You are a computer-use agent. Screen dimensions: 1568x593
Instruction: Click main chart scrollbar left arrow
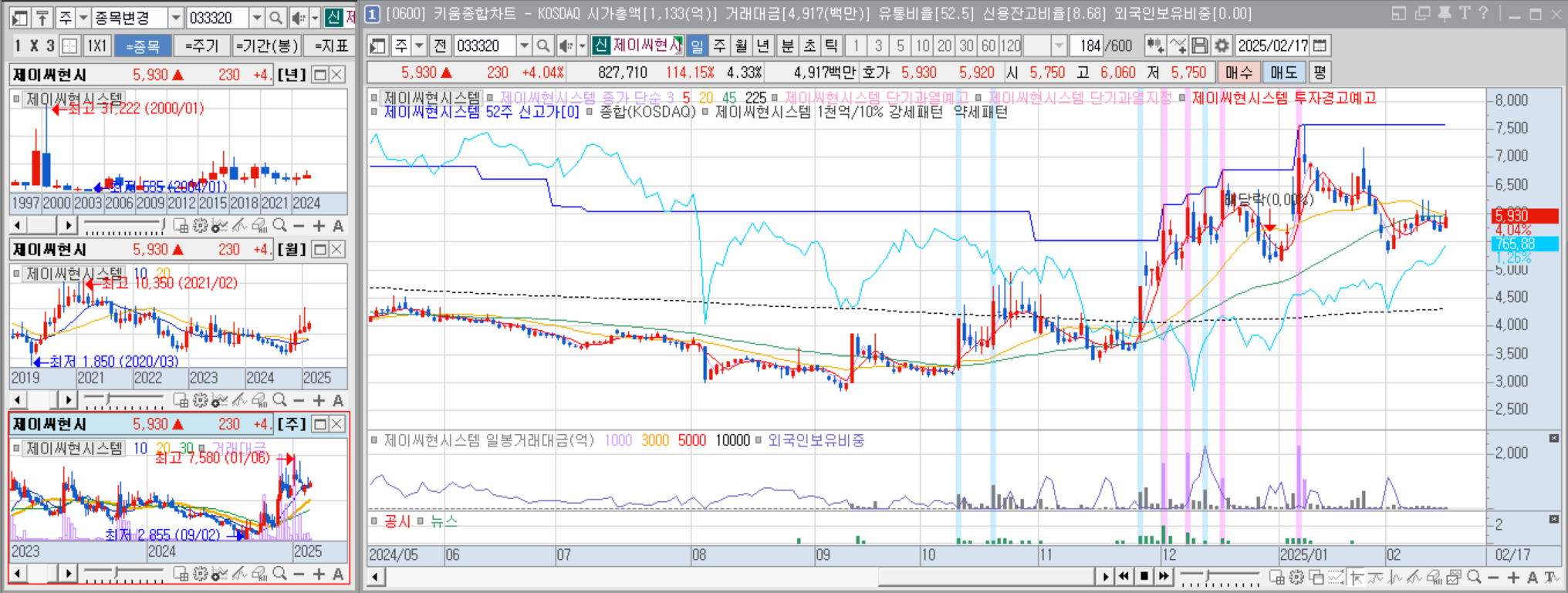pos(376,576)
